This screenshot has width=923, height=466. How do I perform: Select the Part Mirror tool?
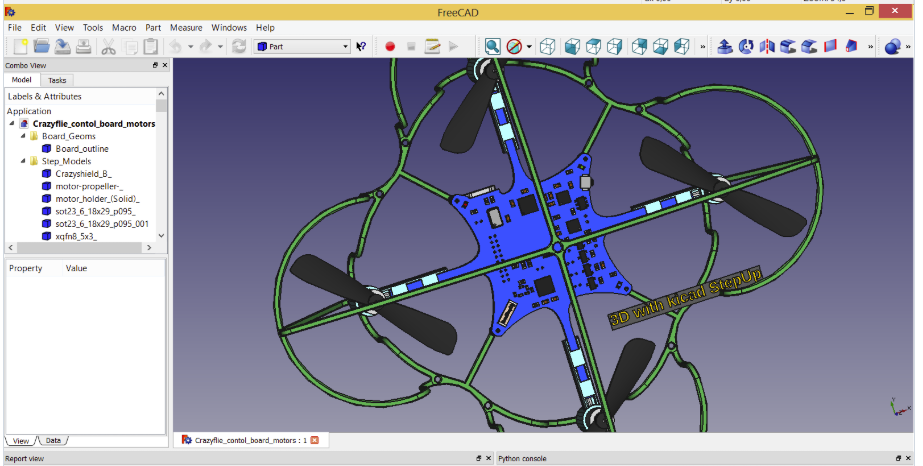(767, 46)
